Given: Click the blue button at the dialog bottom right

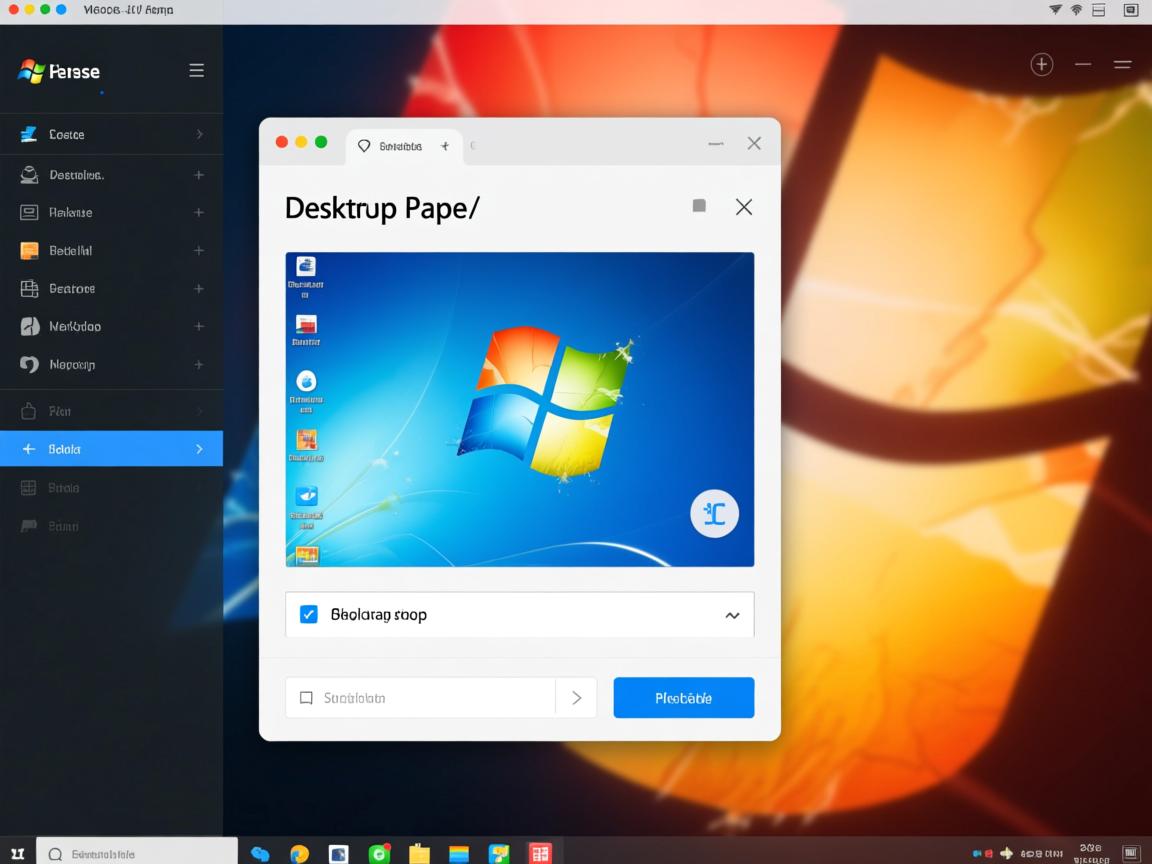Looking at the screenshot, I should (683, 698).
